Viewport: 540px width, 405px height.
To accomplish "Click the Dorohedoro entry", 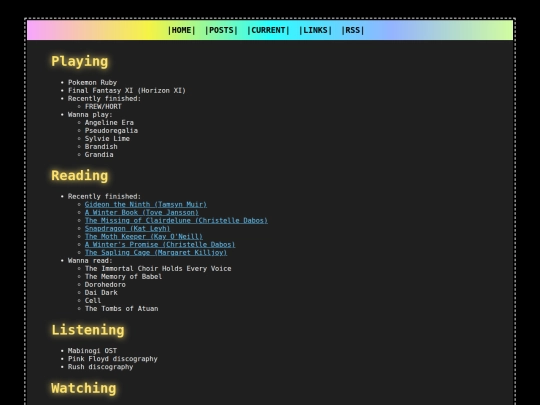I will [105, 285].
